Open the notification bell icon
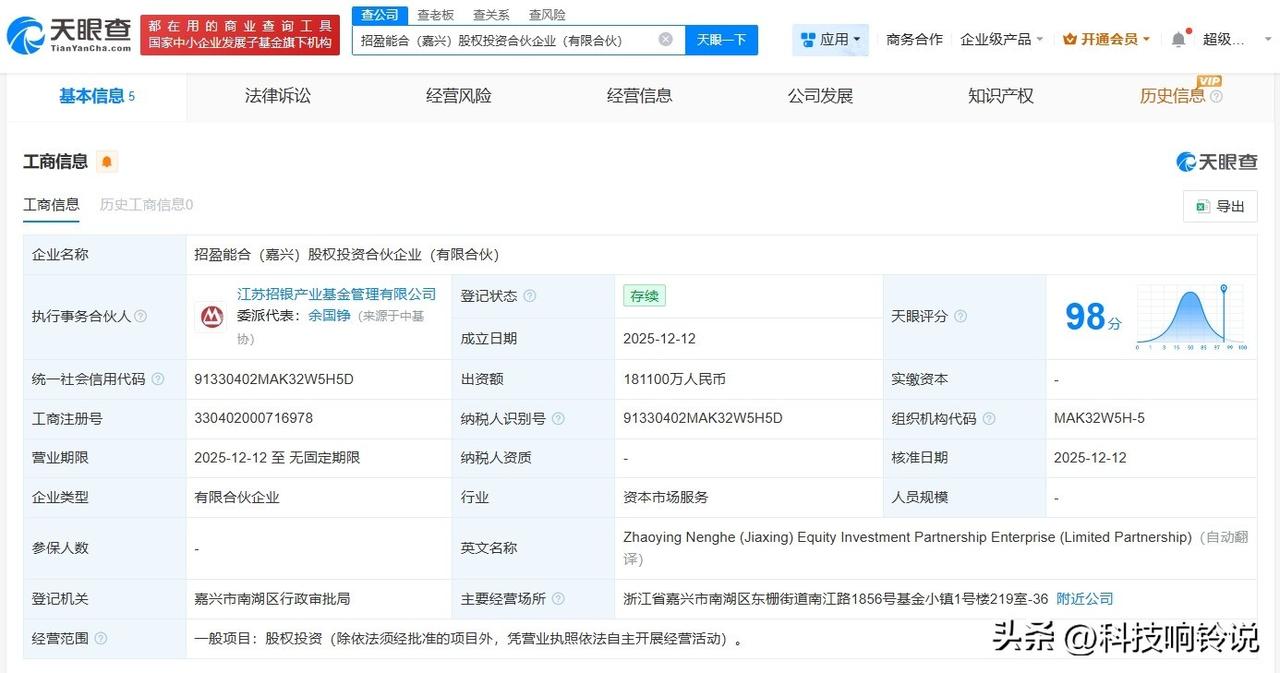1280x673 pixels. [x=1179, y=40]
